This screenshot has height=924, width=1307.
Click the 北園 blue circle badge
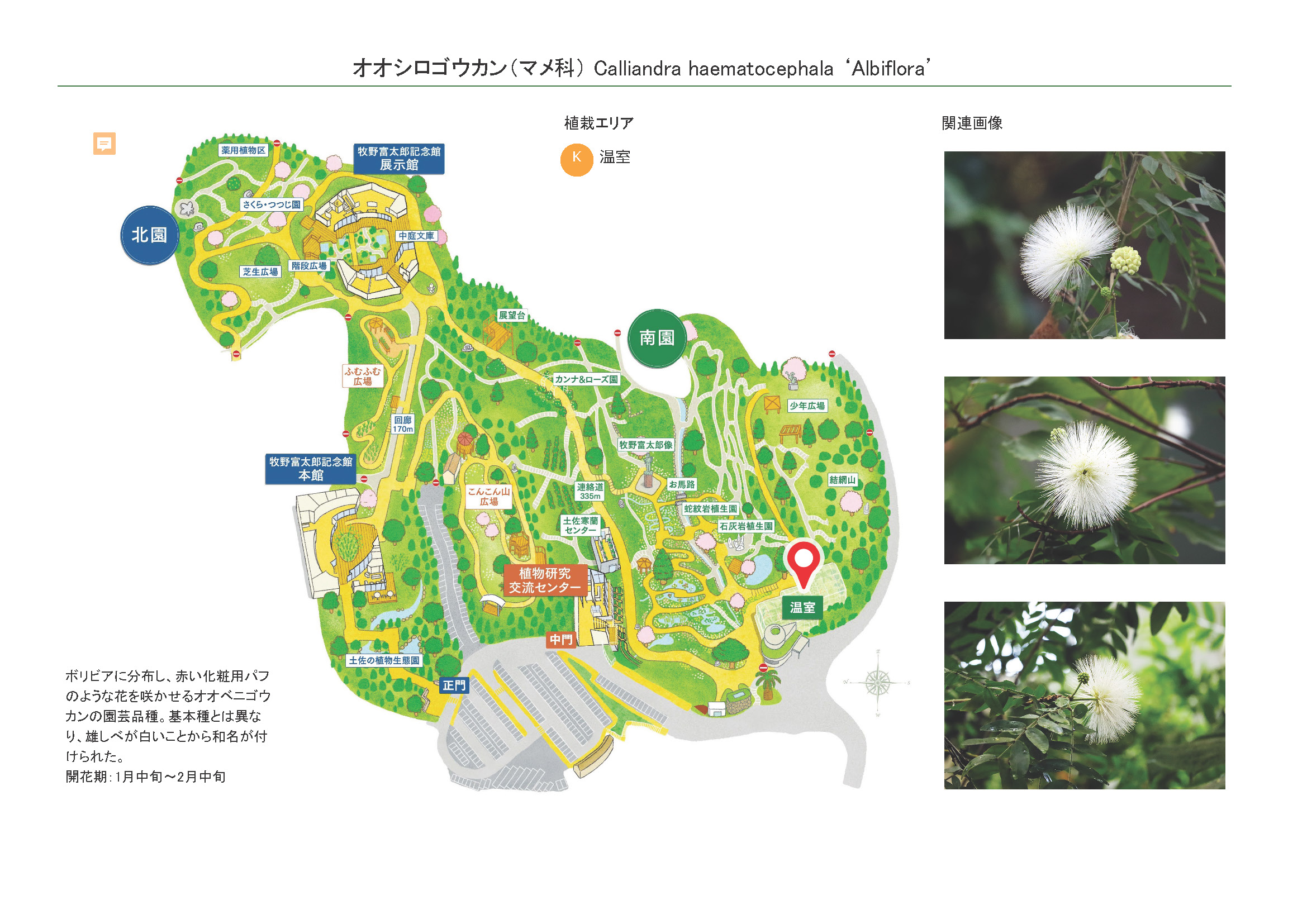[x=149, y=235]
